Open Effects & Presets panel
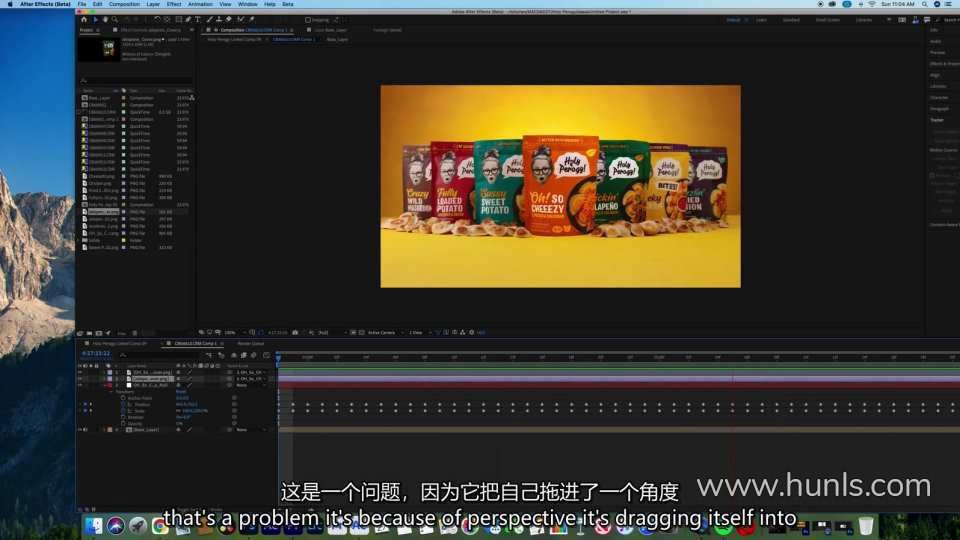The width and height of the screenshot is (960, 540). click(945, 64)
